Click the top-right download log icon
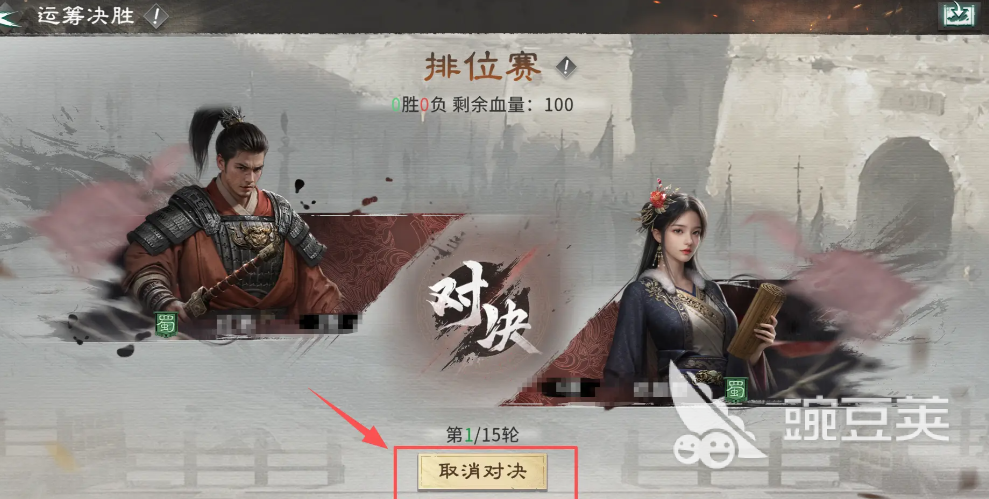 958,15
